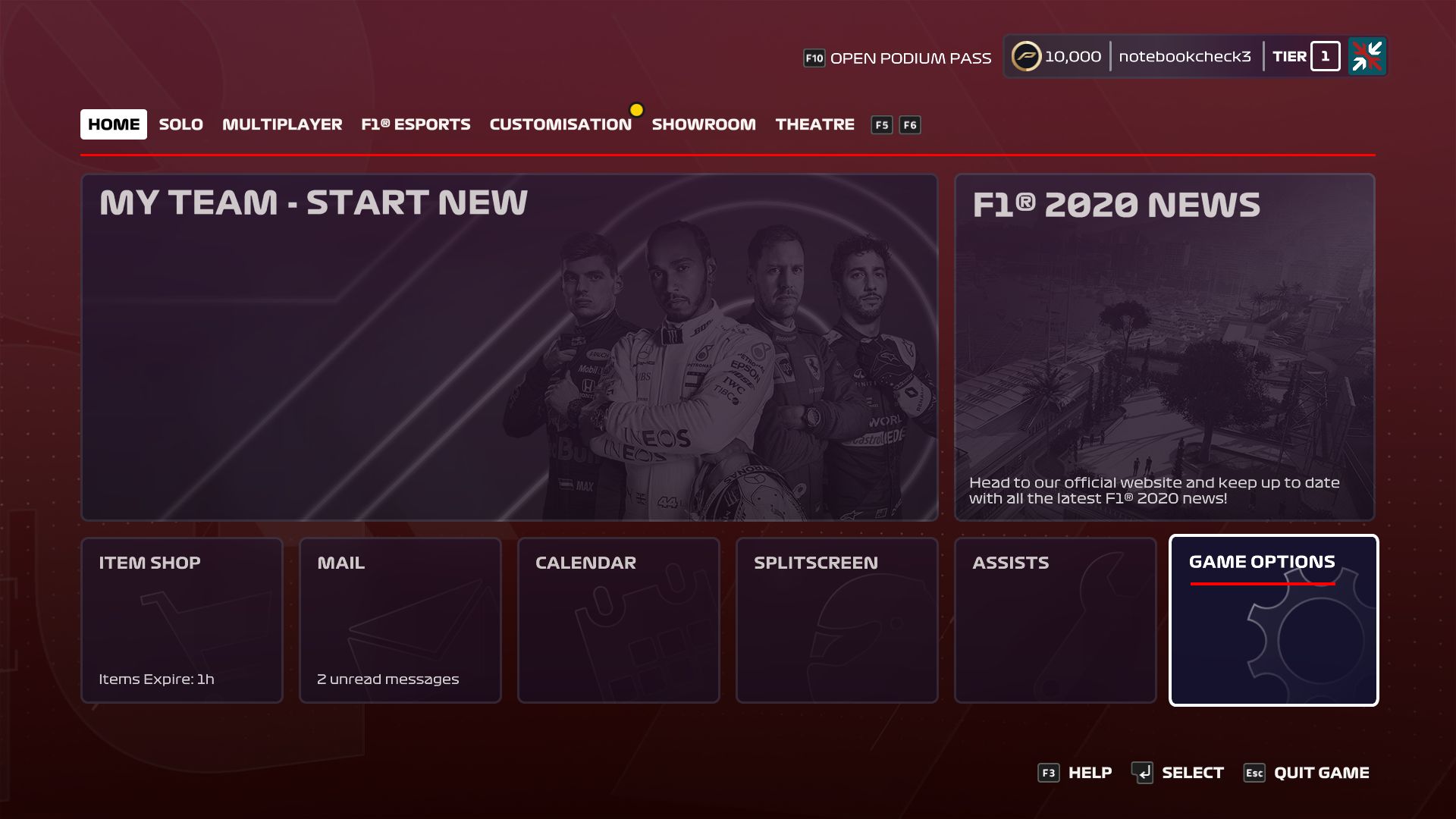Image resolution: width=1456 pixels, height=819 pixels.
Task: Switch to the Solo tab
Action: click(180, 124)
